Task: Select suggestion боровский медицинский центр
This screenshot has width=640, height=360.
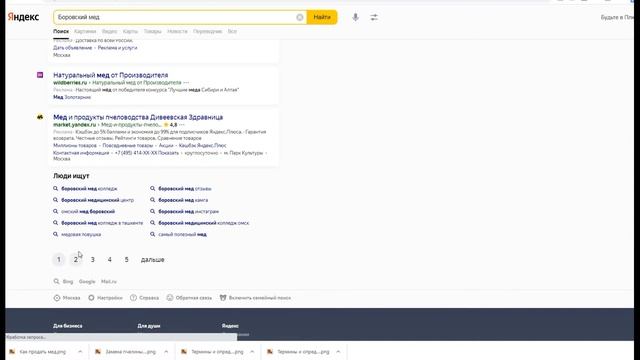Action: pyautogui.click(x=98, y=200)
